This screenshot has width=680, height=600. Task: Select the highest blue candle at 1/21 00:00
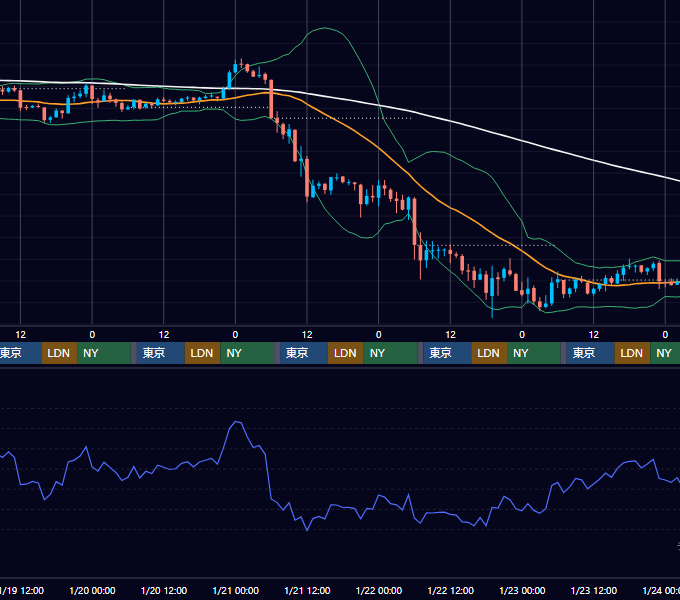235,68
